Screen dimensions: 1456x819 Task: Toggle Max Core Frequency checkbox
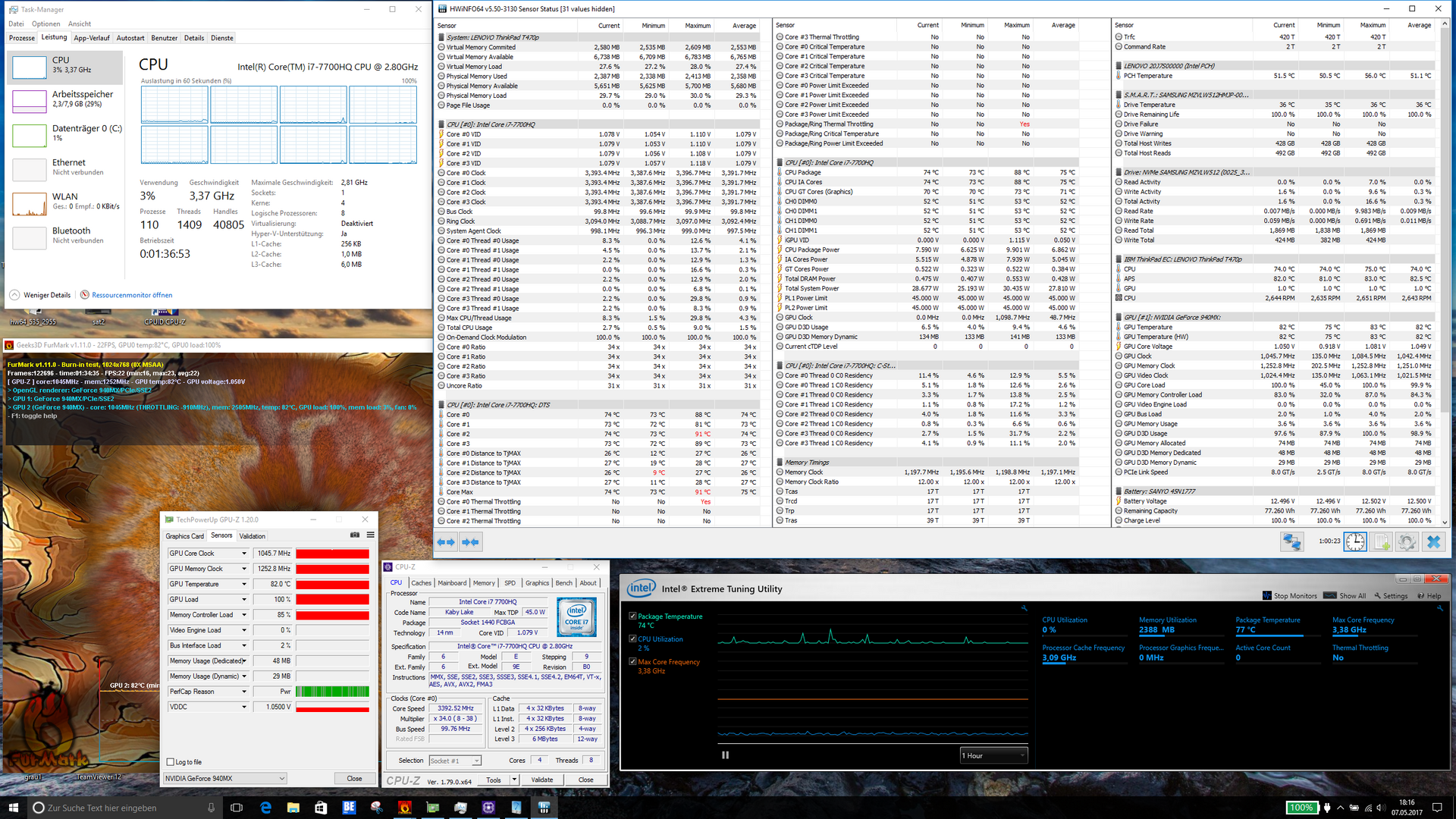632,662
